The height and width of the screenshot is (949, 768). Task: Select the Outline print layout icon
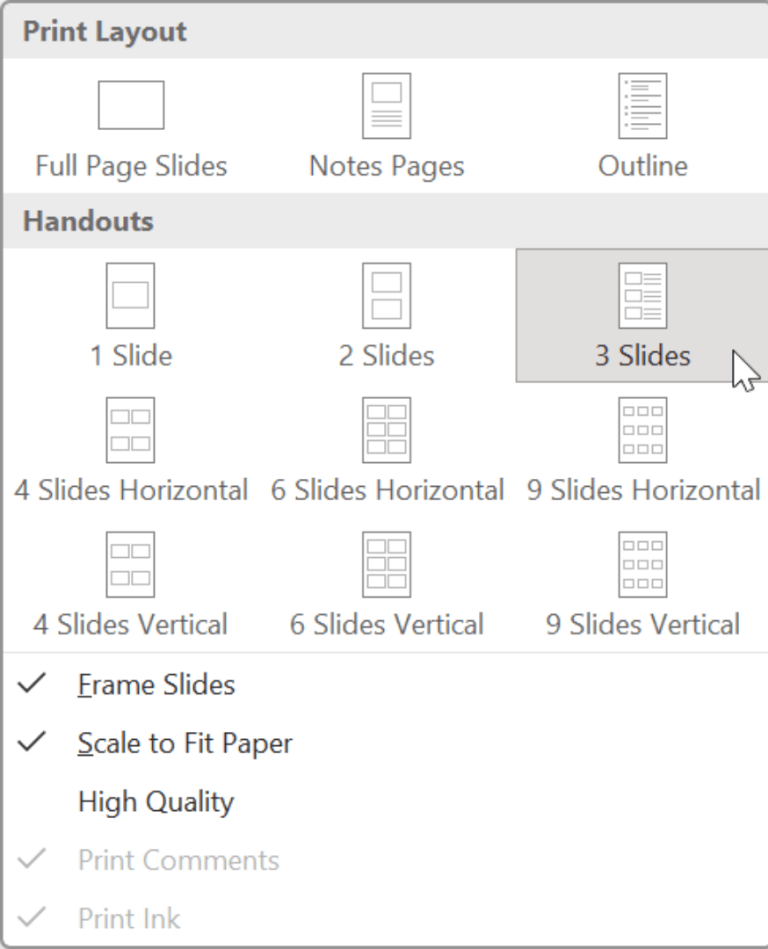coord(643,102)
